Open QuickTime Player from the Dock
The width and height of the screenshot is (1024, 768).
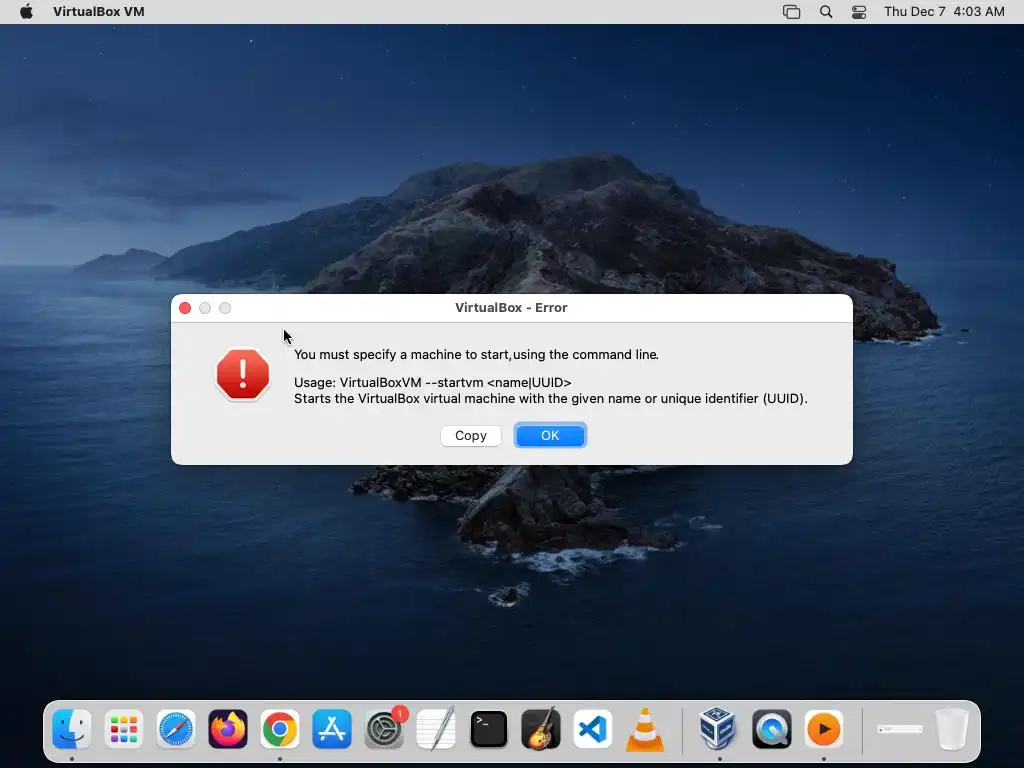click(771, 729)
